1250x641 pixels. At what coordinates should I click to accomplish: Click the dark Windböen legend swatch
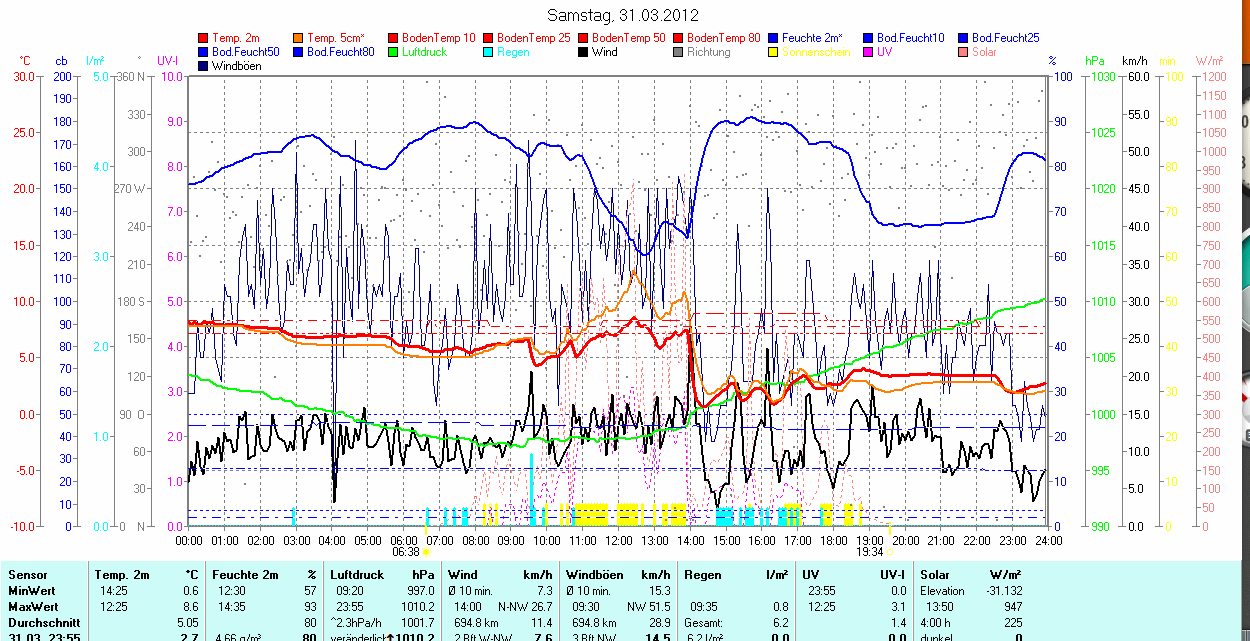[x=204, y=66]
